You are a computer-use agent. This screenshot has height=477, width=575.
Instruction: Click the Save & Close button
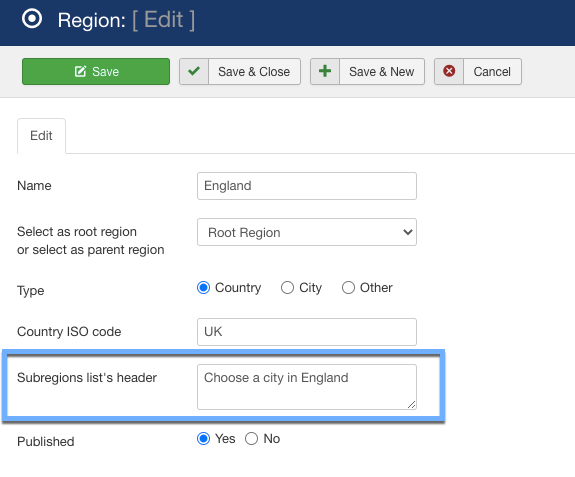[240, 71]
